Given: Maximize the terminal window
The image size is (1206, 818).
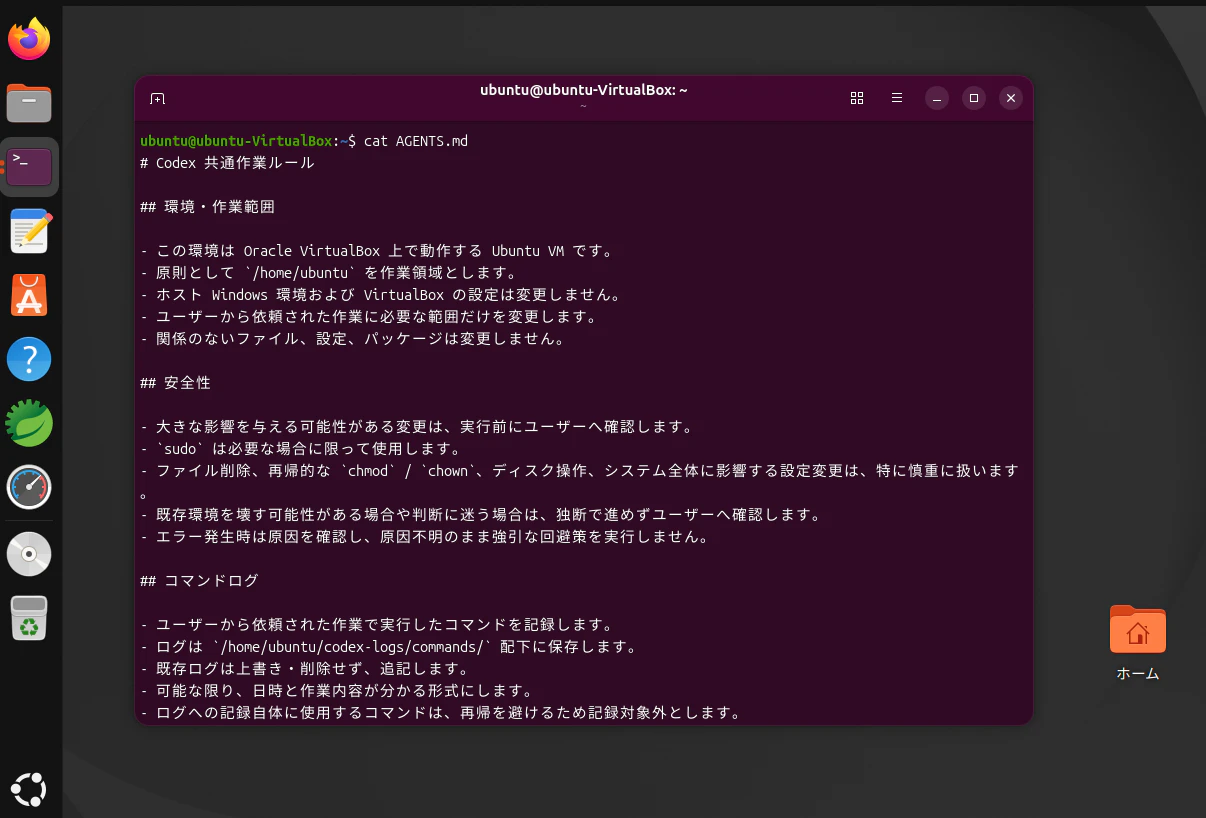Looking at the screenshot, I should pyautogui.click(x=973, y=98).
